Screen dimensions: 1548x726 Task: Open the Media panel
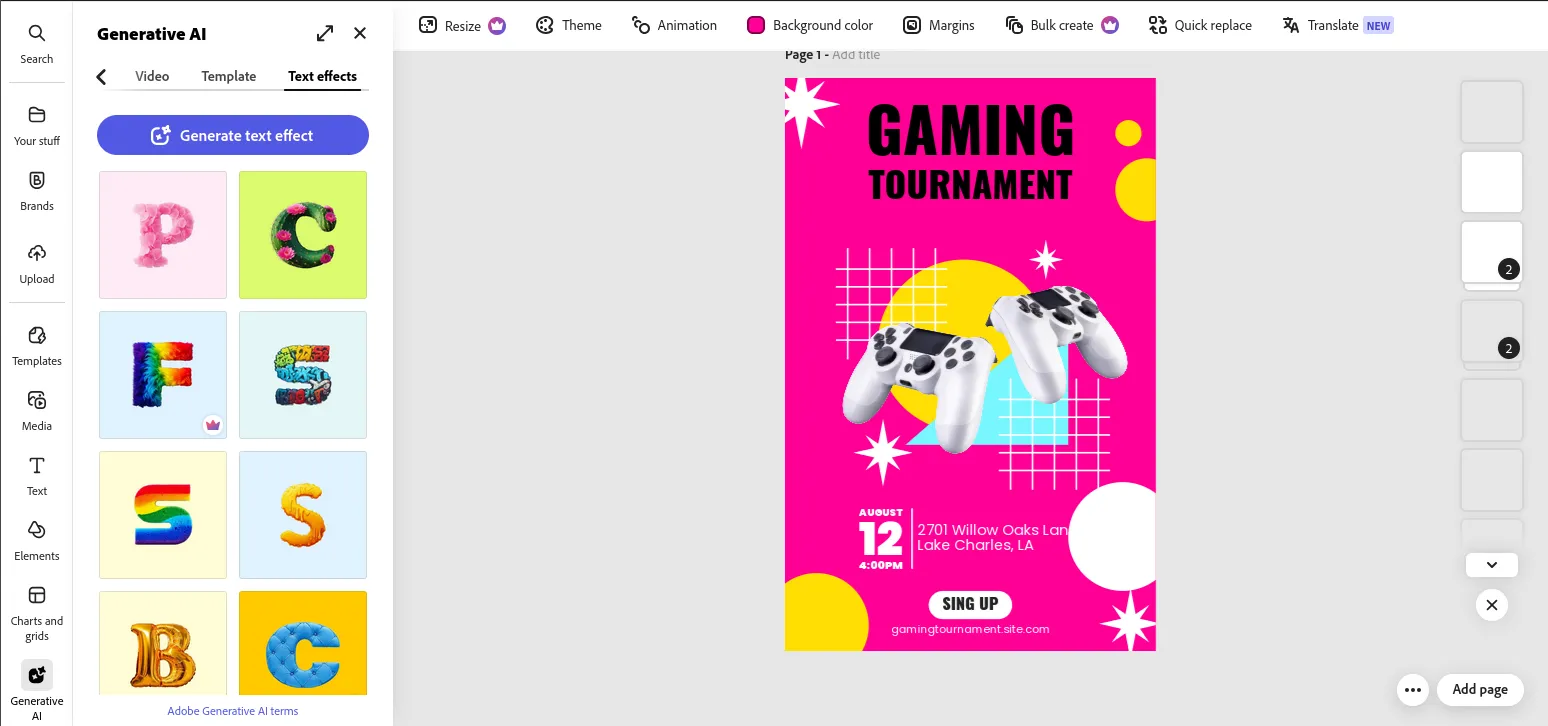[x=36, y=410]
